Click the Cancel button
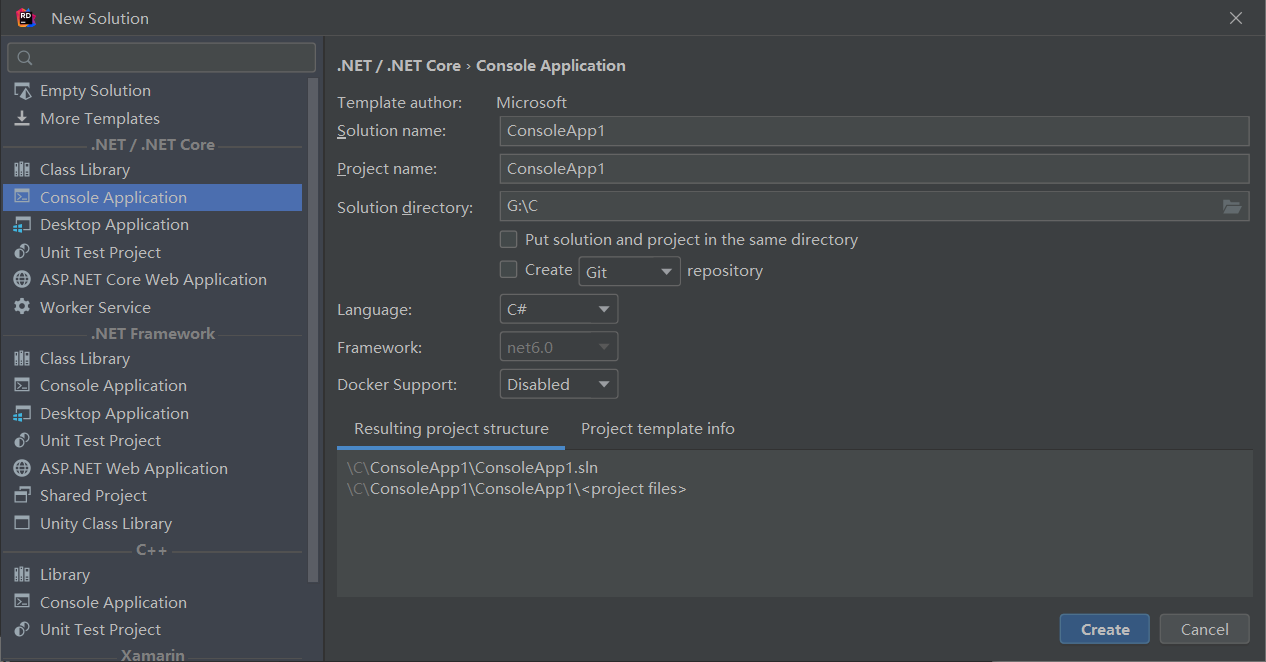The height and width of the screenshot is (662, 1266). pos(1204,629)
